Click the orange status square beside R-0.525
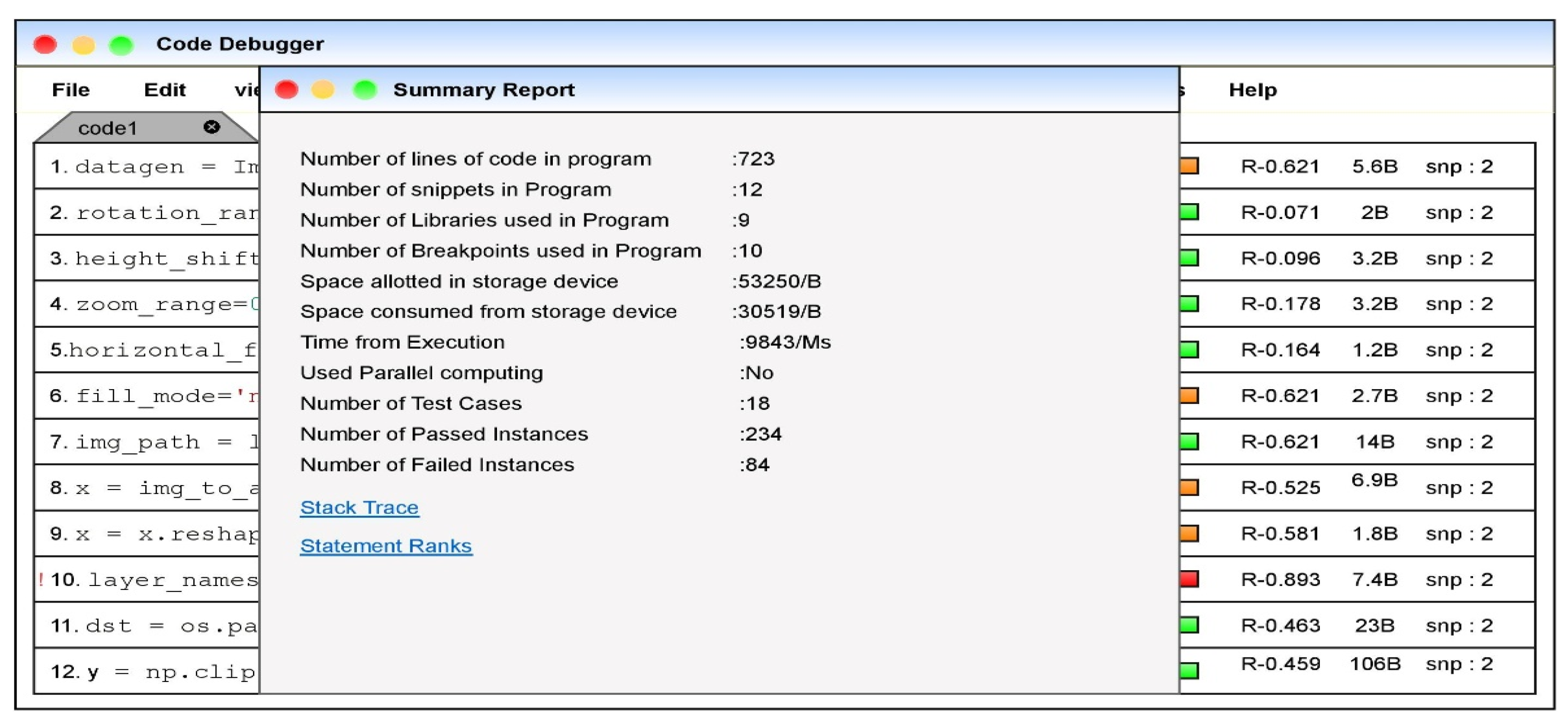Image resolution: width=1568 pixels, height=726 pixels. click(1189, 487)
